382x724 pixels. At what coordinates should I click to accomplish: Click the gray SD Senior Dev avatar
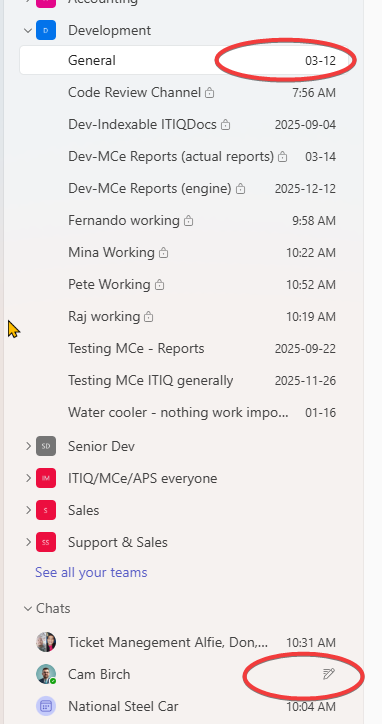pos(46,446)
